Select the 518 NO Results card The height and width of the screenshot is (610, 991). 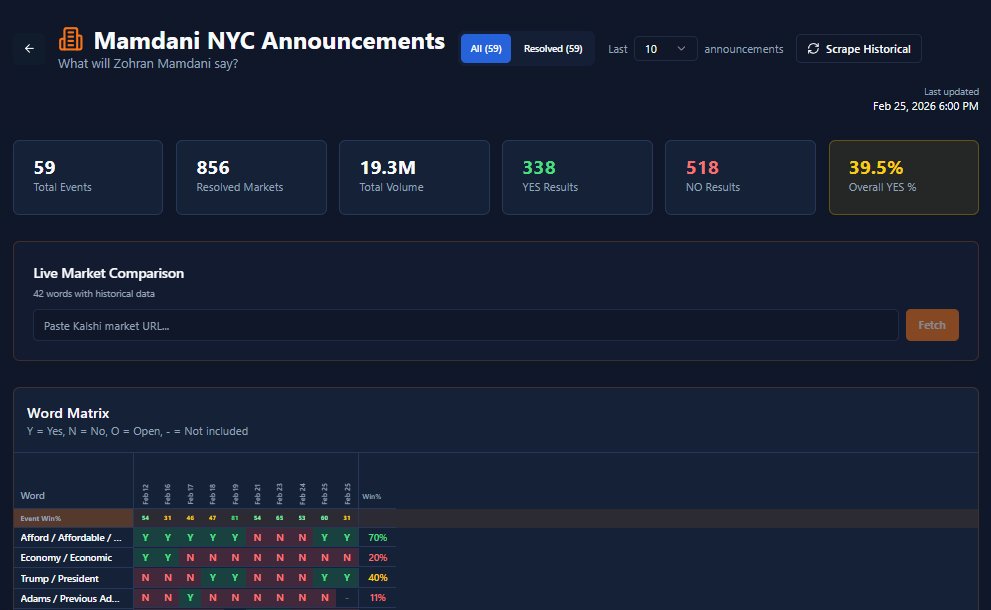[x=740, y=178]
